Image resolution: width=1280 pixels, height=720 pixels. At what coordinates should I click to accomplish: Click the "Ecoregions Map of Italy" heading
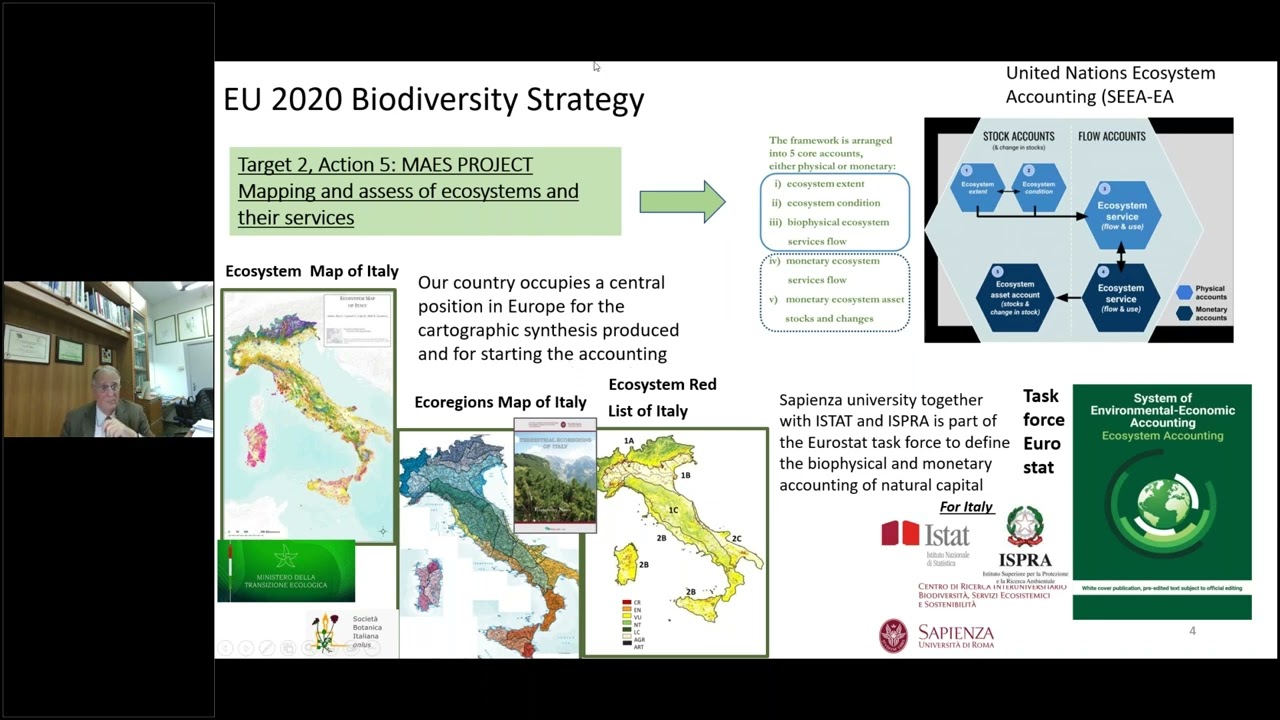(x=500, y=402)
